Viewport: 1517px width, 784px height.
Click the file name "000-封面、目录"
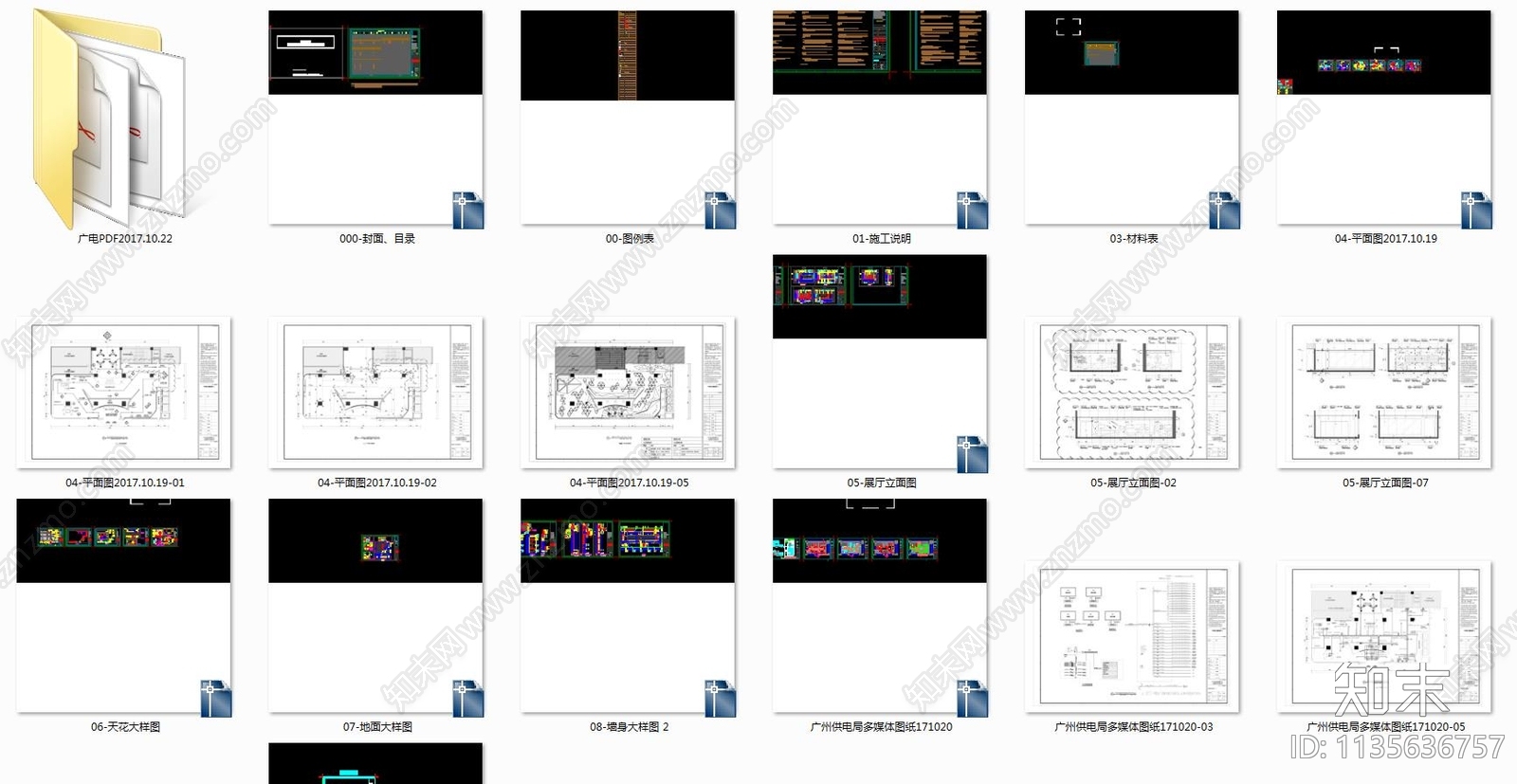377,239
